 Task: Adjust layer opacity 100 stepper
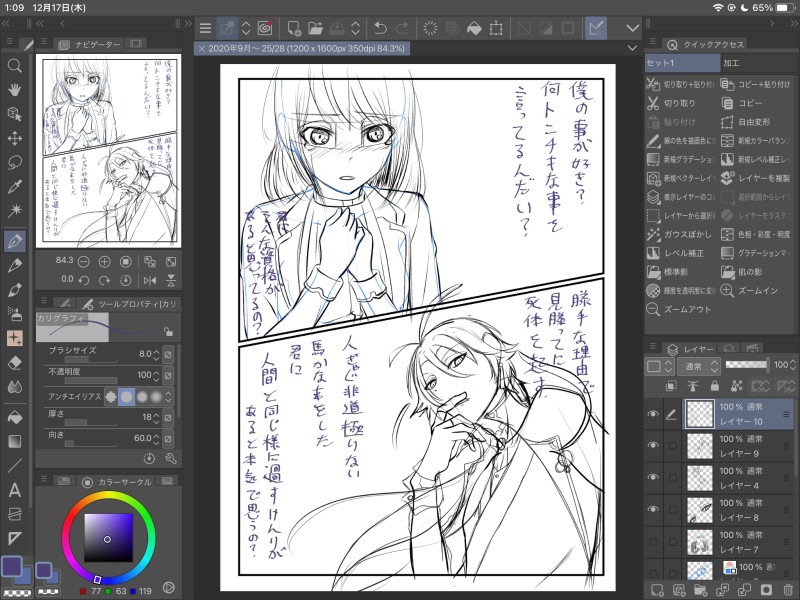(x=792, y=365)
